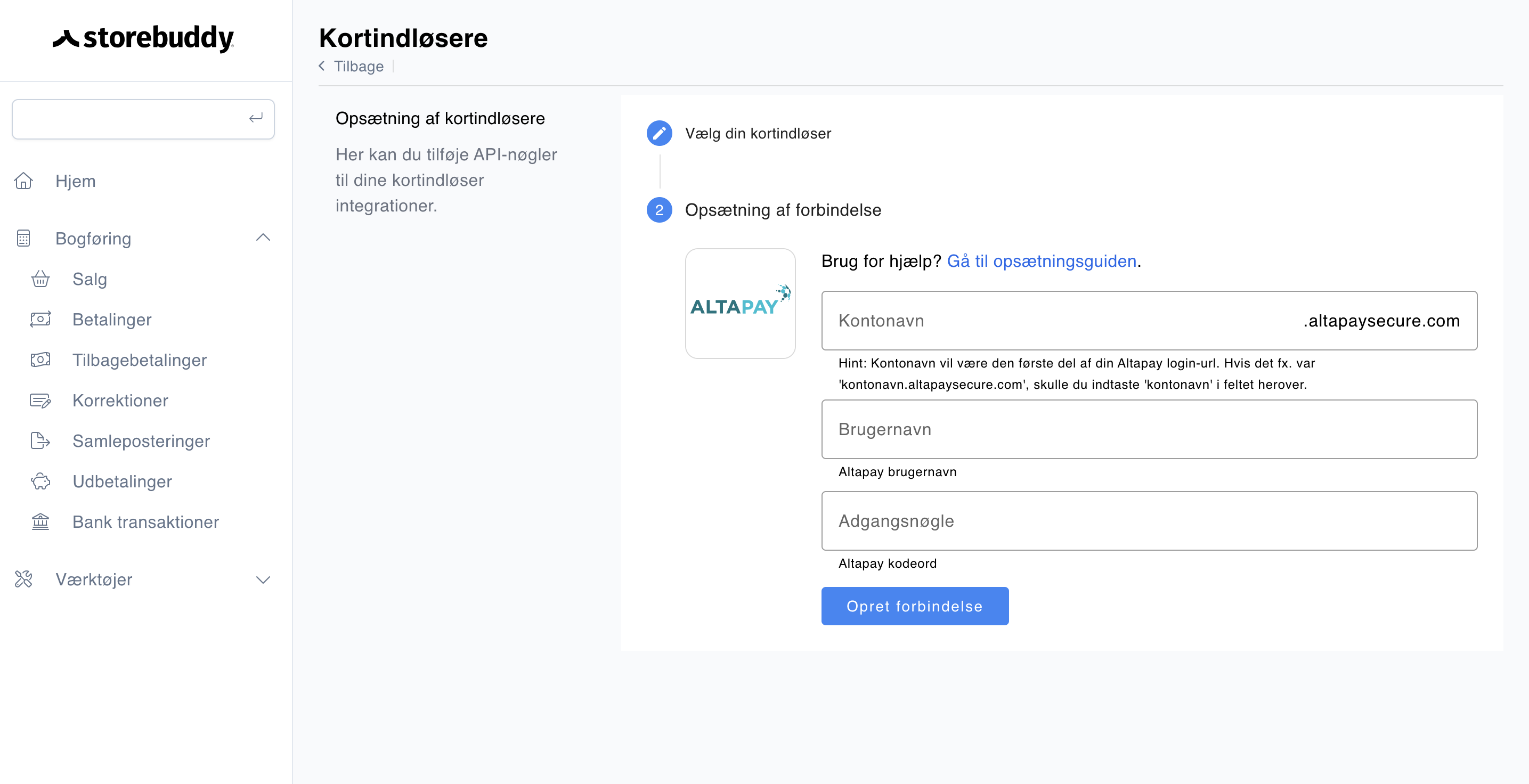Open the Udbetalinger menu item

[121, 481]
